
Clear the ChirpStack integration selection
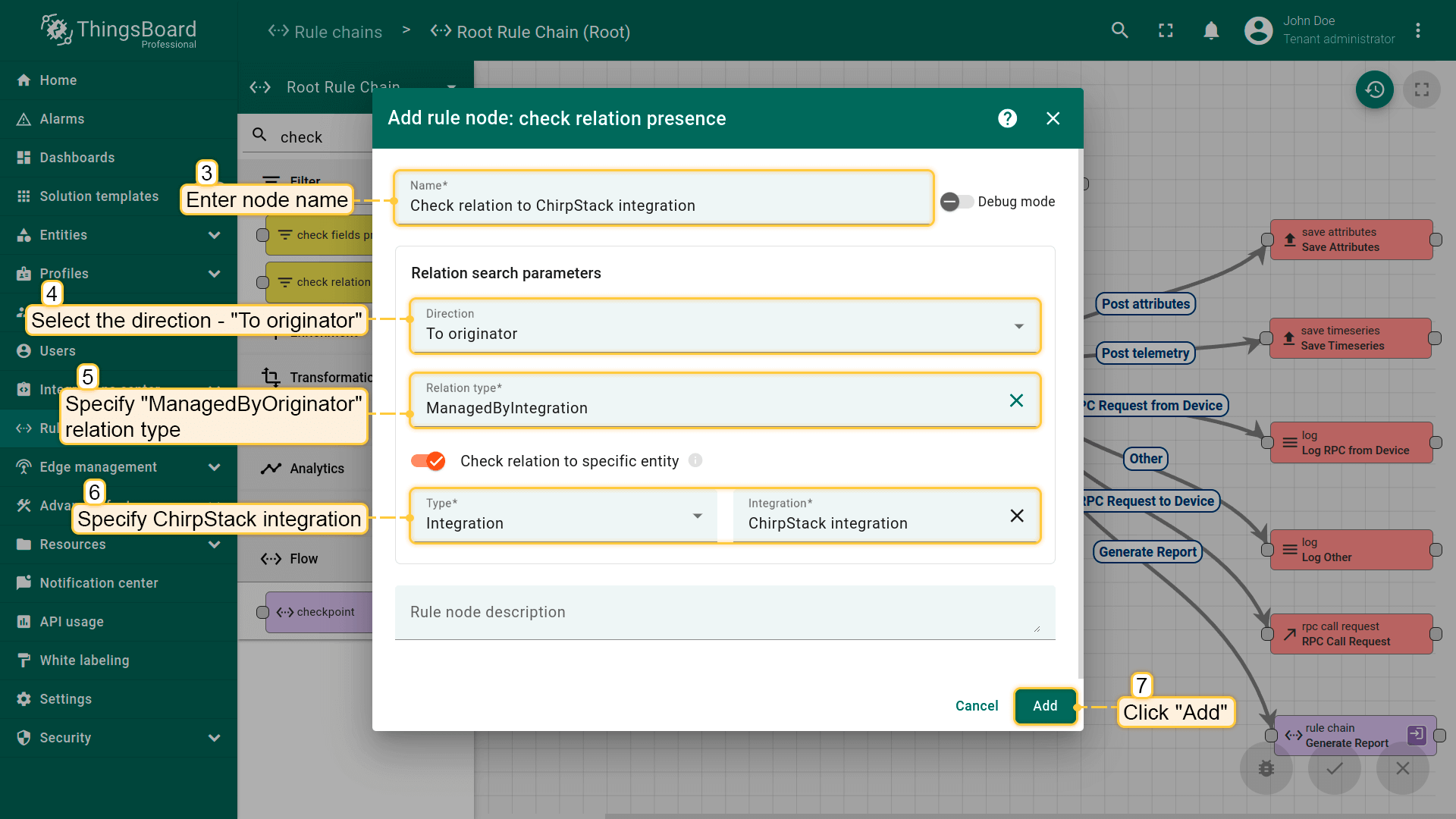tap(1017, 516)
